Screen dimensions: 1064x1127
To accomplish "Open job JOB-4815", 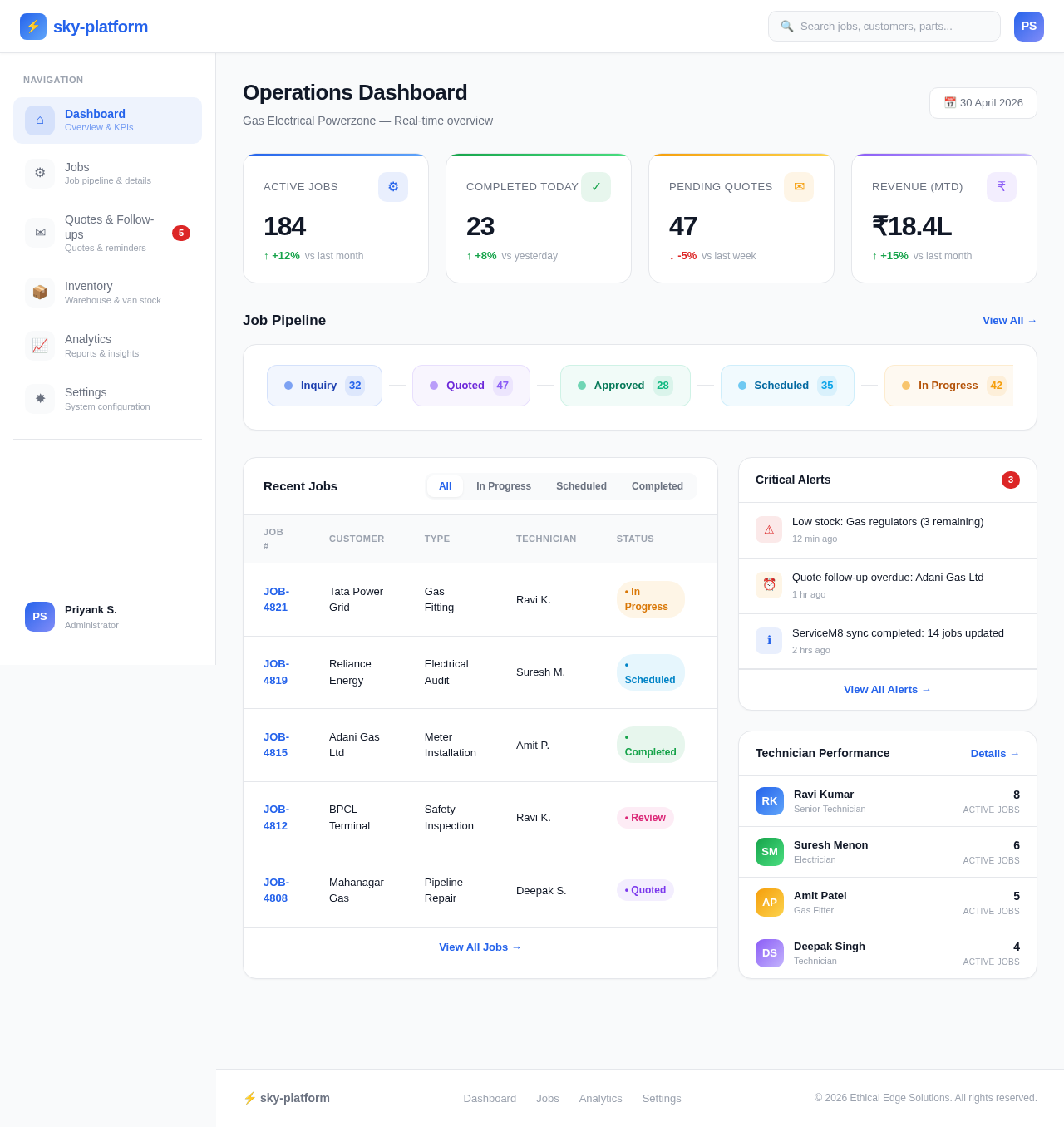I will click(x=276, y=745).
